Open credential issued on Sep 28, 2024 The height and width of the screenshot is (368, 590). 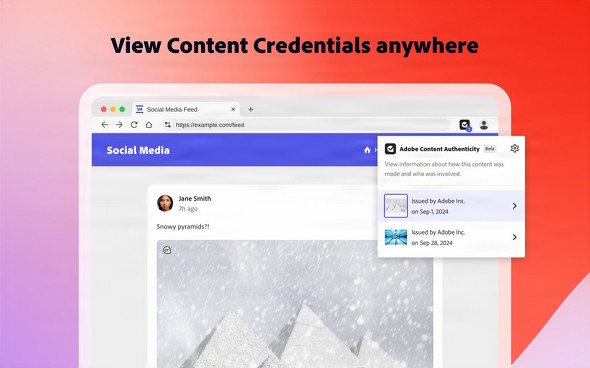(x=451, y=237)
